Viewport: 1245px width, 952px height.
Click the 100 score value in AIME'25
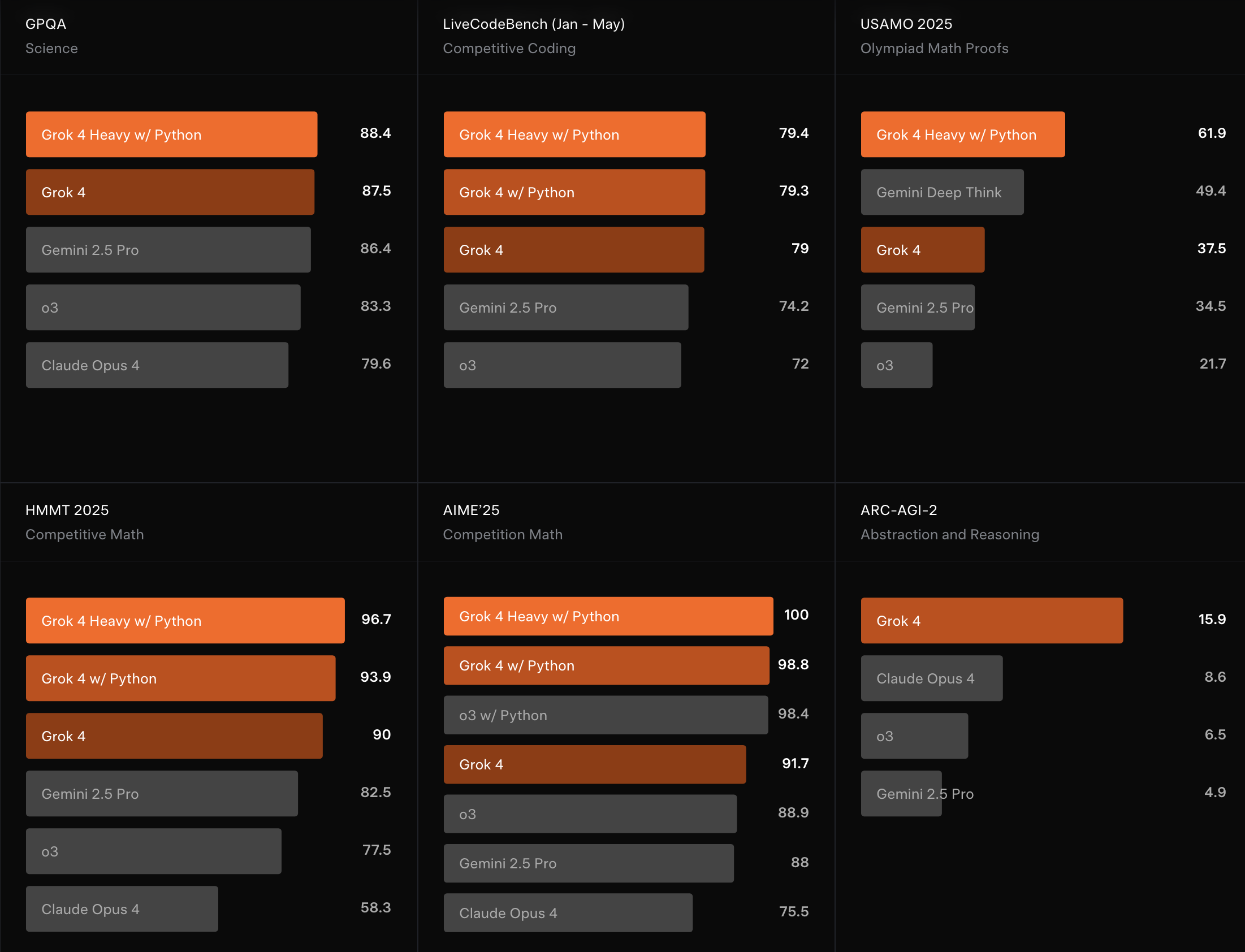pyautogui.click(x=796, y=615)
